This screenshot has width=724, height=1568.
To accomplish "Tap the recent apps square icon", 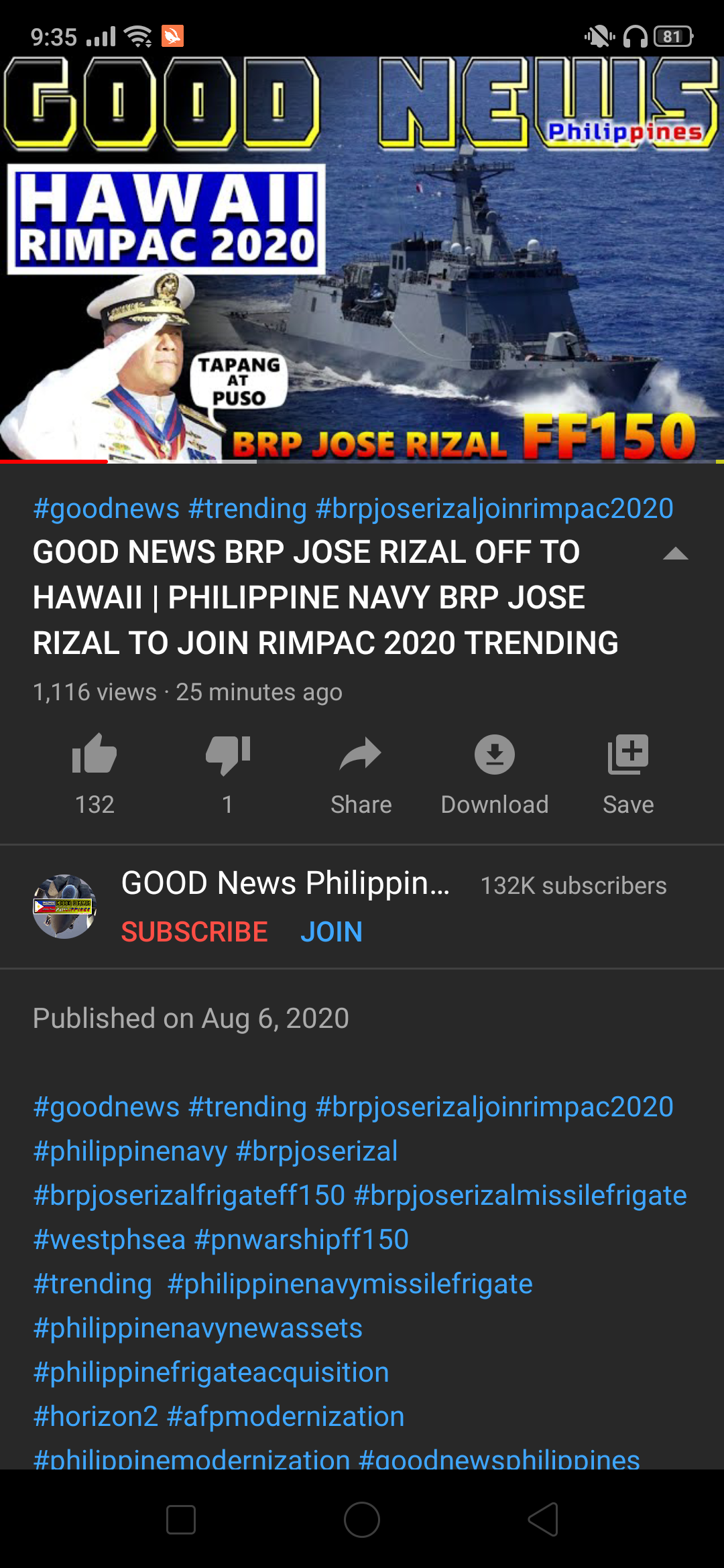I will coord(181,1519).
